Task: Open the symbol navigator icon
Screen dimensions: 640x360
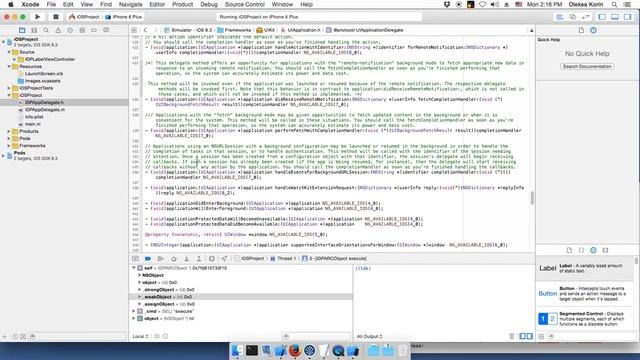Action: pyautogui.click(x=34, y=30)
